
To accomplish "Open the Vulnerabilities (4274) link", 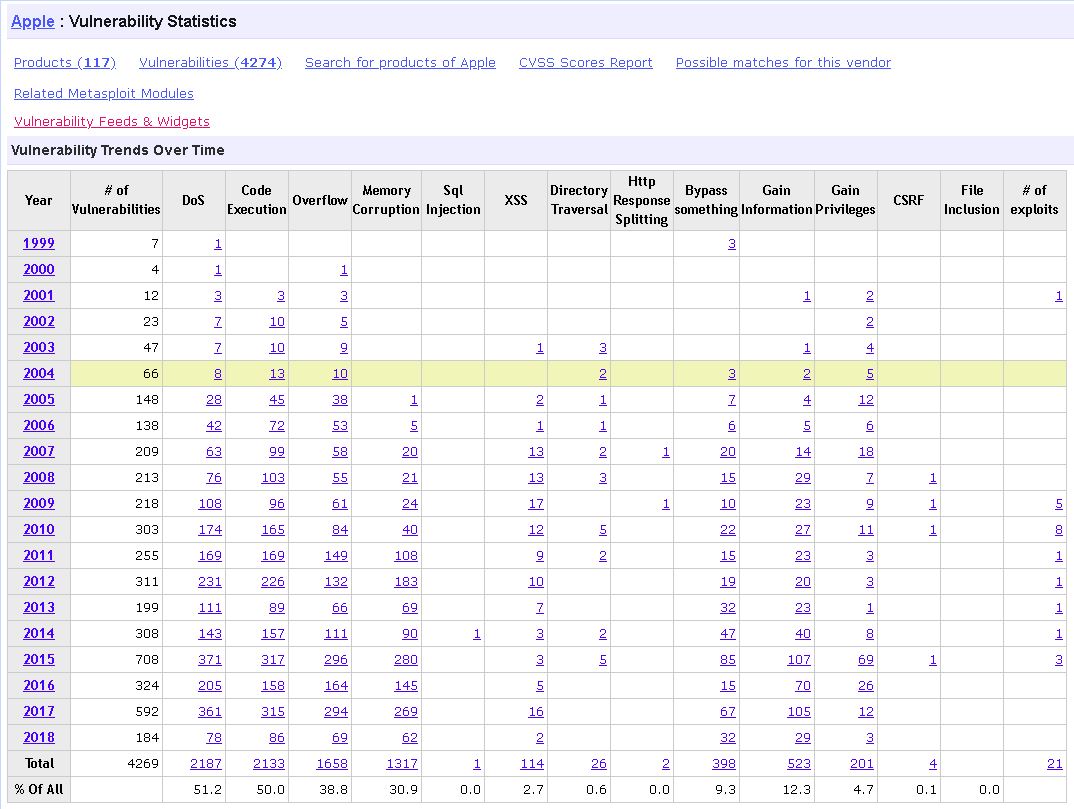I will click(210, 62).
